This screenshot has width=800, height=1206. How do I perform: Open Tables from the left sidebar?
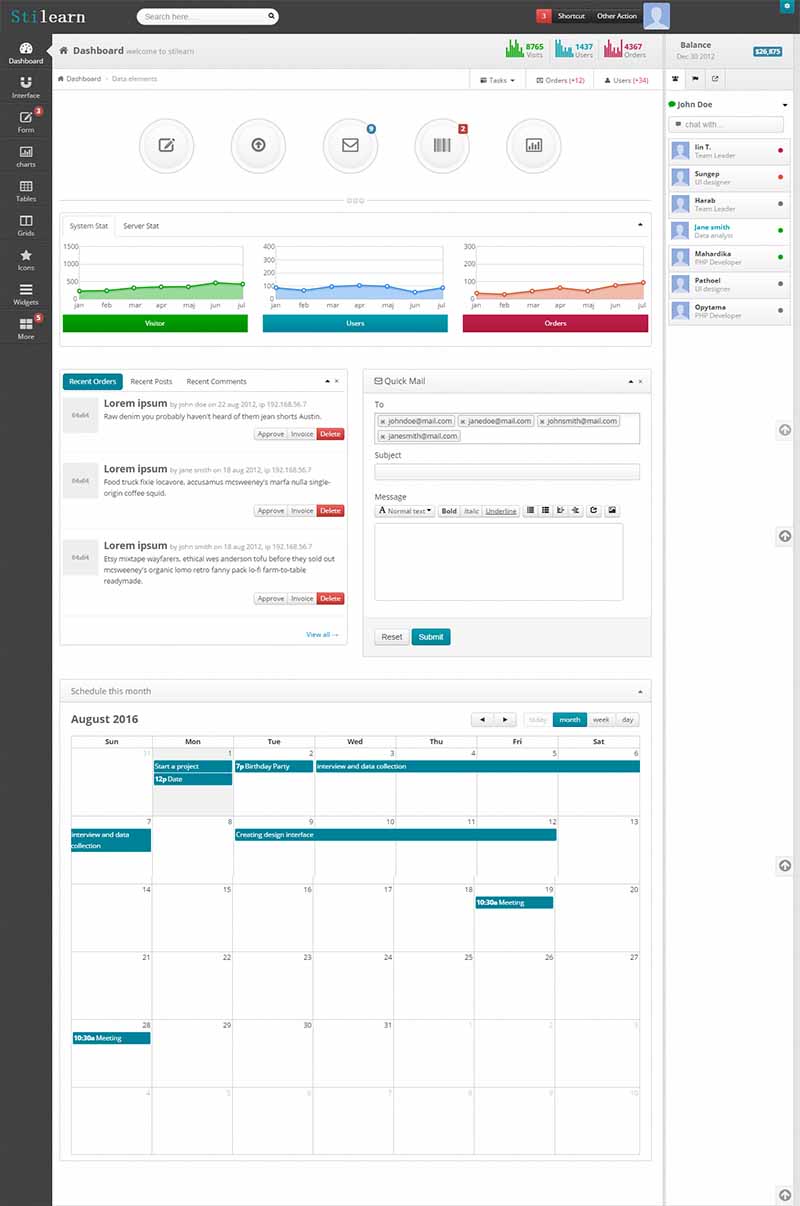click(26, 191)
